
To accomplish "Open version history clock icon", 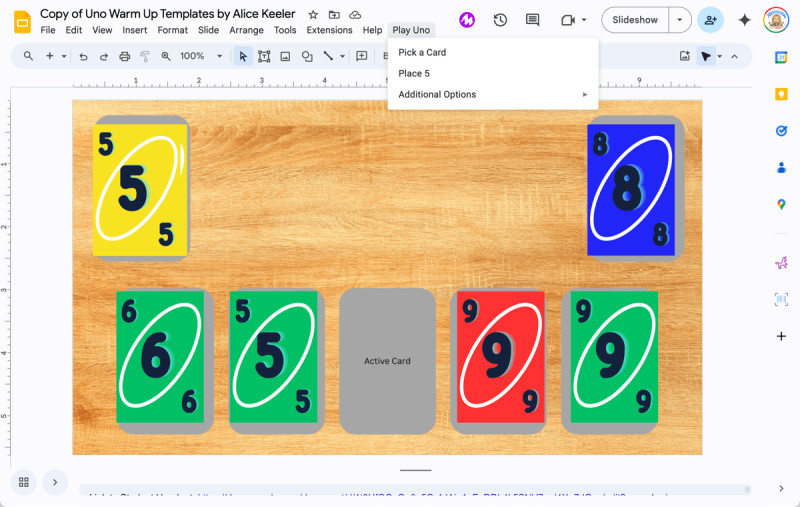I will 500,20.
